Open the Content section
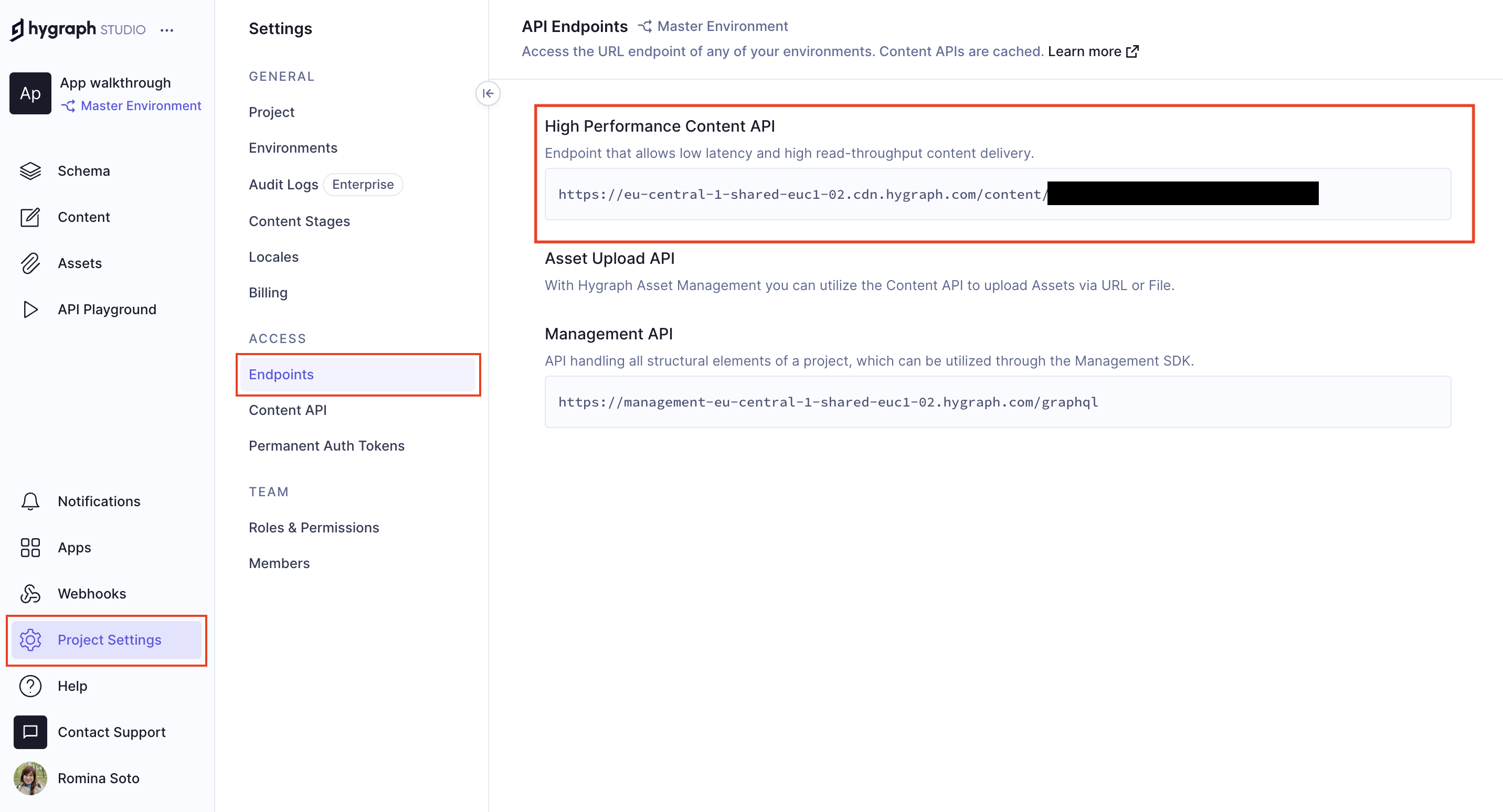 click(x=84, y=217)
